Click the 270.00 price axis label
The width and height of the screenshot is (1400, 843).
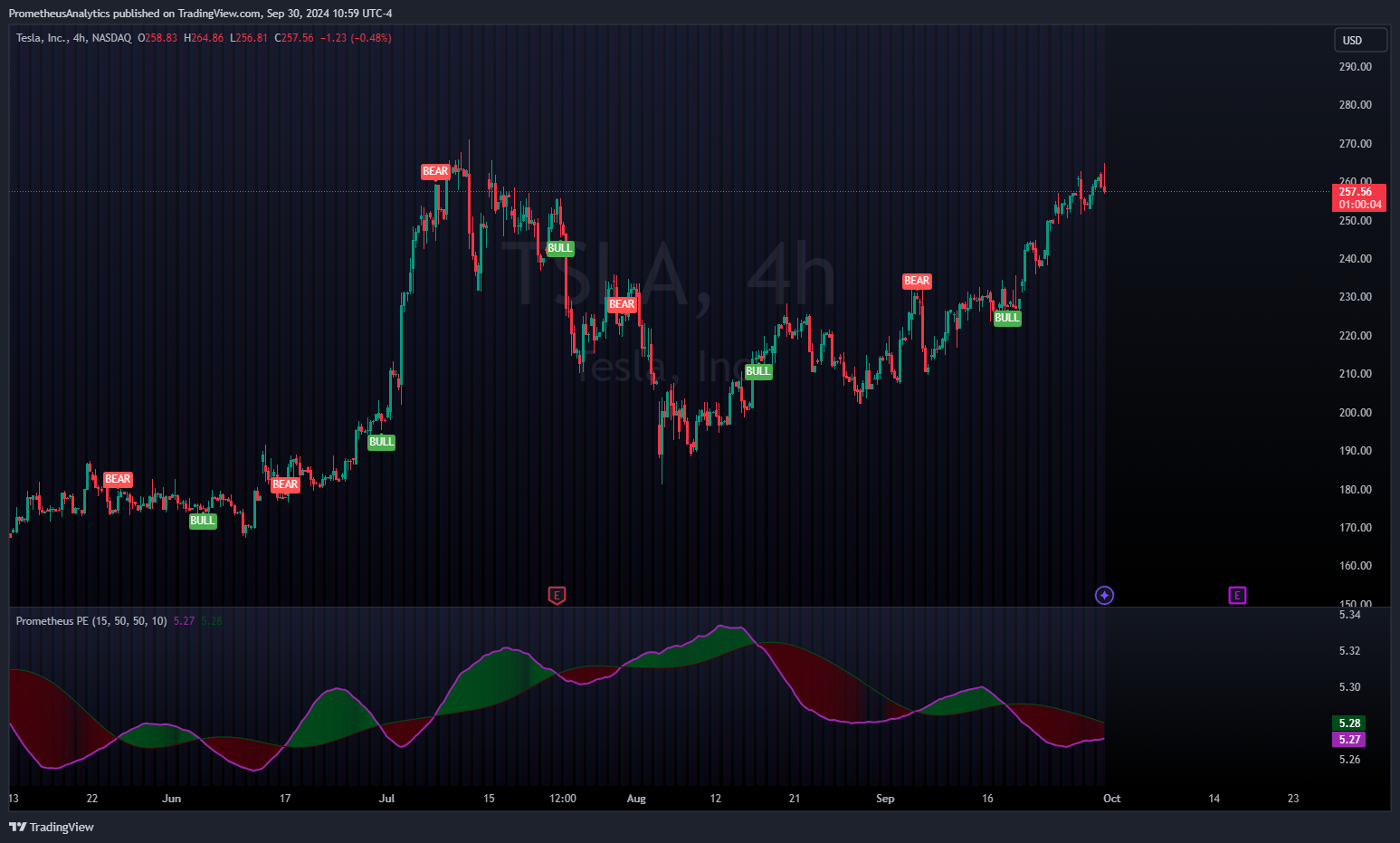tap(1355, 144)
